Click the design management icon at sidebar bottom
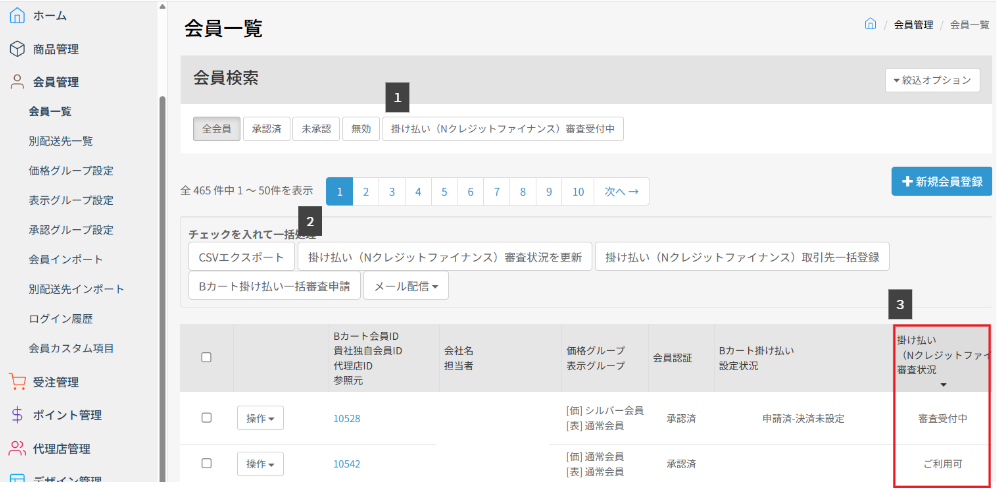Screen dimensions: 999x492 coord(17,479)
